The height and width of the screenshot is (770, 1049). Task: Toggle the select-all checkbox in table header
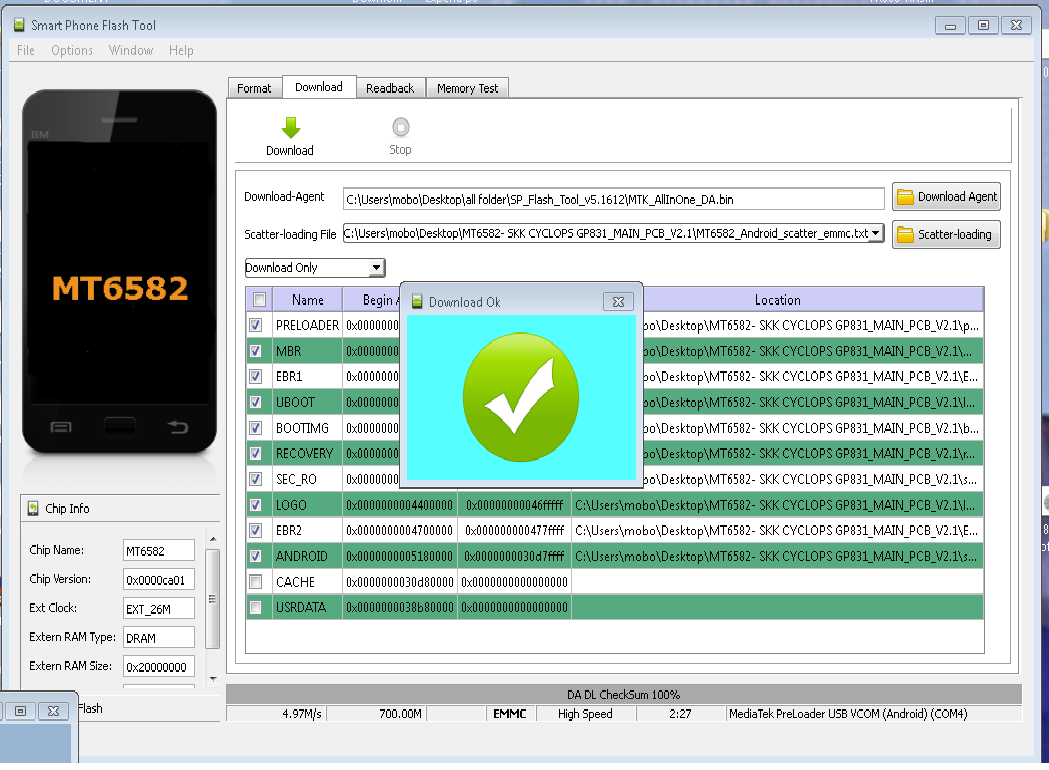[259, 299]
